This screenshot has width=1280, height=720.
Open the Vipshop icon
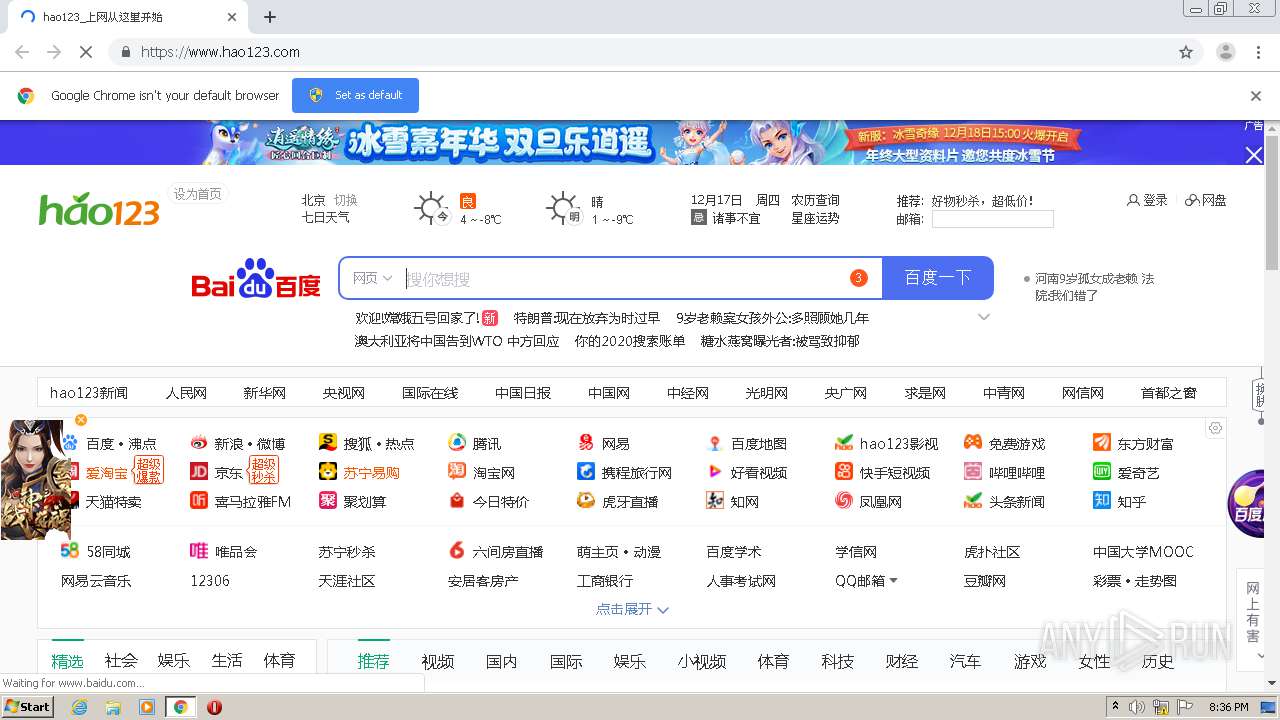[199, 550]
